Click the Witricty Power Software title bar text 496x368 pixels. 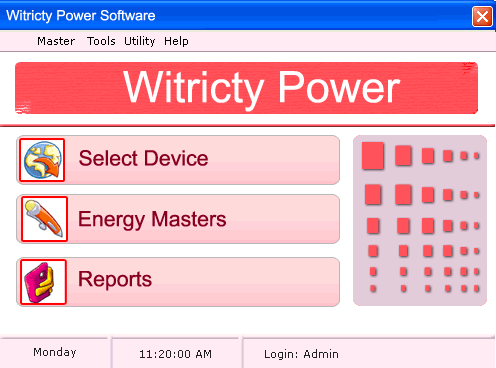(x=81, y=16)
